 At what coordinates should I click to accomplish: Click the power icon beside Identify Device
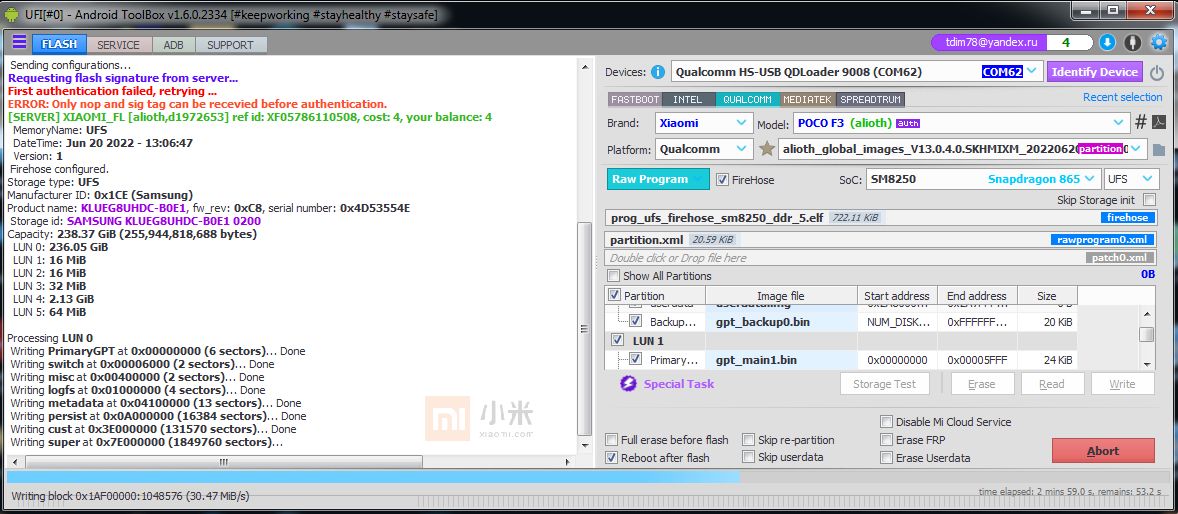[x=1157, y=73]
